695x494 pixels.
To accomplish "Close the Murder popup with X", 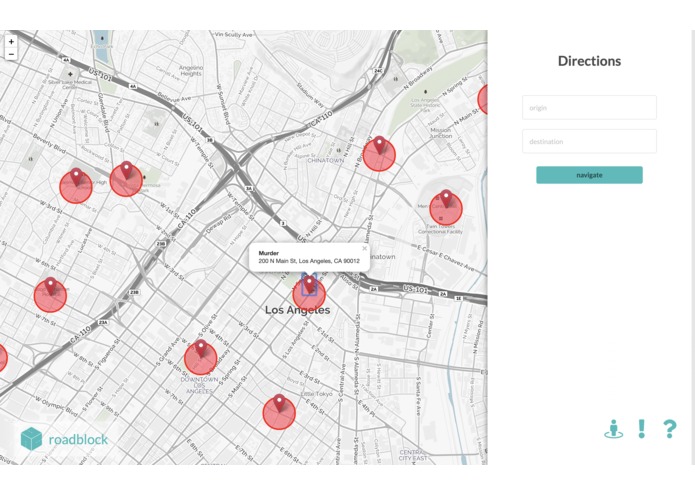I will tap(364, 249).
